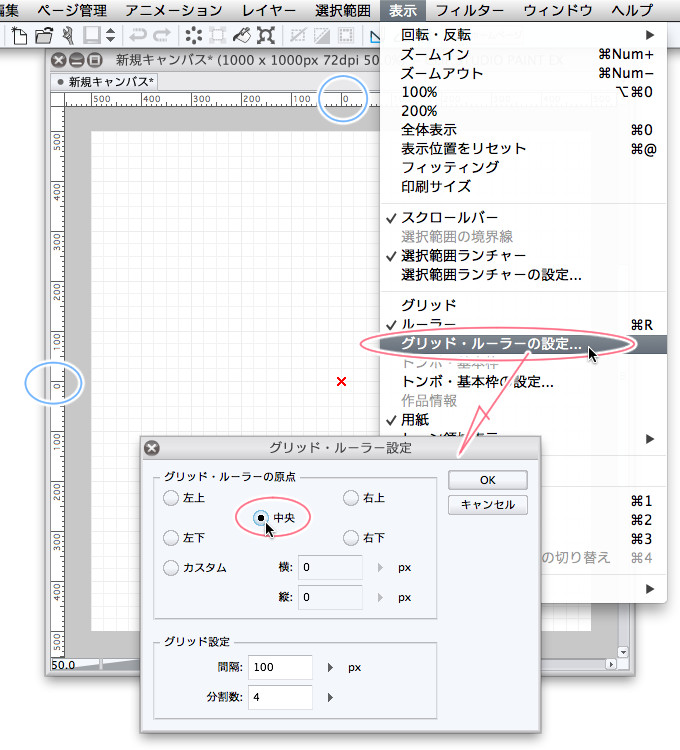Click the 縦 offset input field
The image size is (680, 750).
330,597
